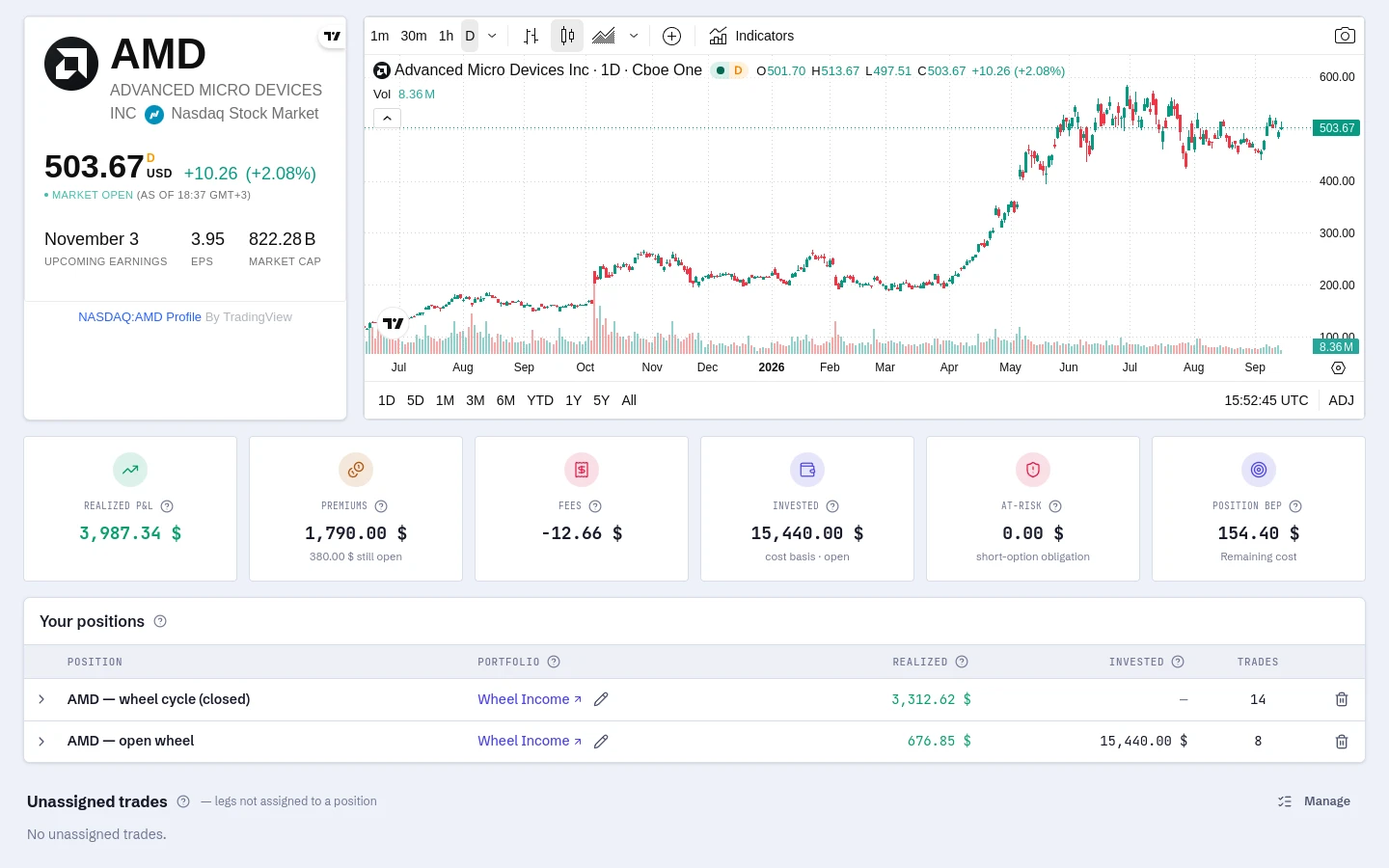Set chart range to 5Y
The image size is (1389, 868).
[x=601, y=400]
